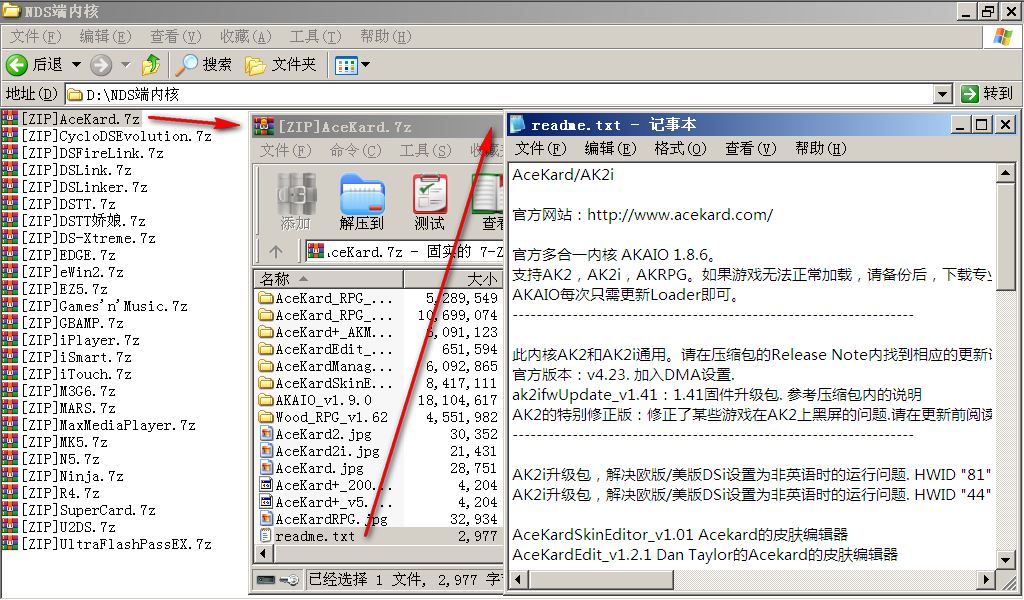Click WinRAR Extract To (解压到) icon
Viewport: 1024px width, 600px height.
(x=361, y=200)
